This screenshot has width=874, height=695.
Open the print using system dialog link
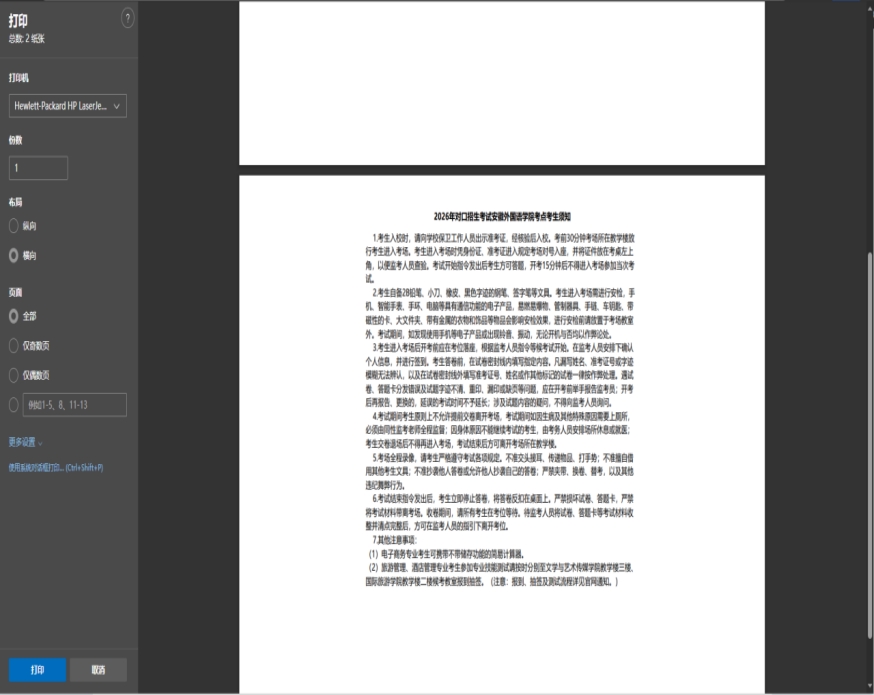point(56,467)
